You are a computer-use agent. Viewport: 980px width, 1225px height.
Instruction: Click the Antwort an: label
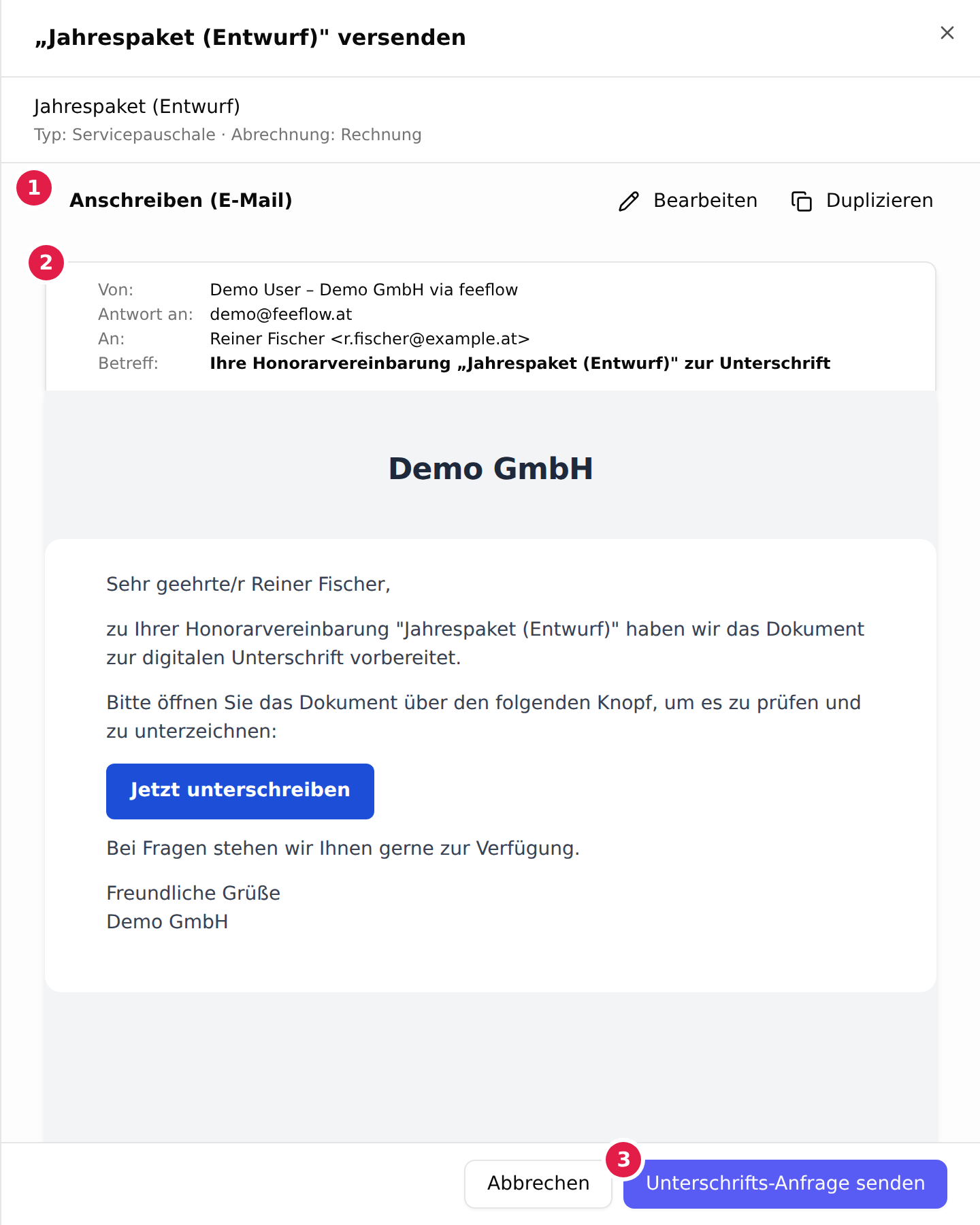146,314
